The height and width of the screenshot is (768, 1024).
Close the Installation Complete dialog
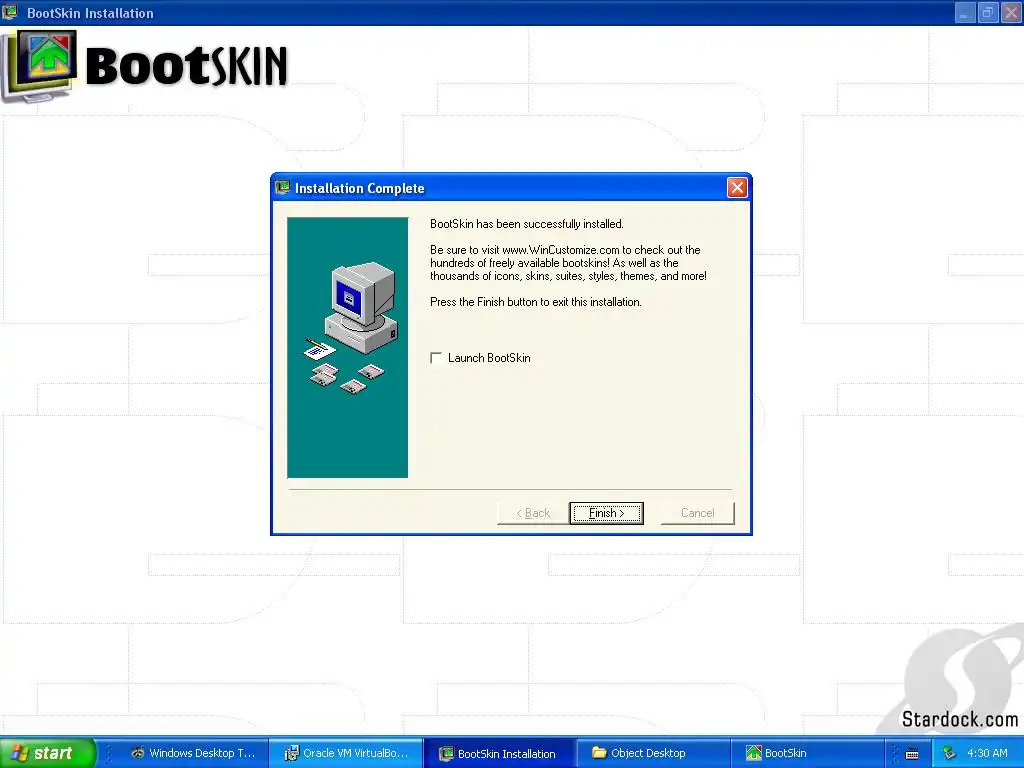click(x=737, y=188)
